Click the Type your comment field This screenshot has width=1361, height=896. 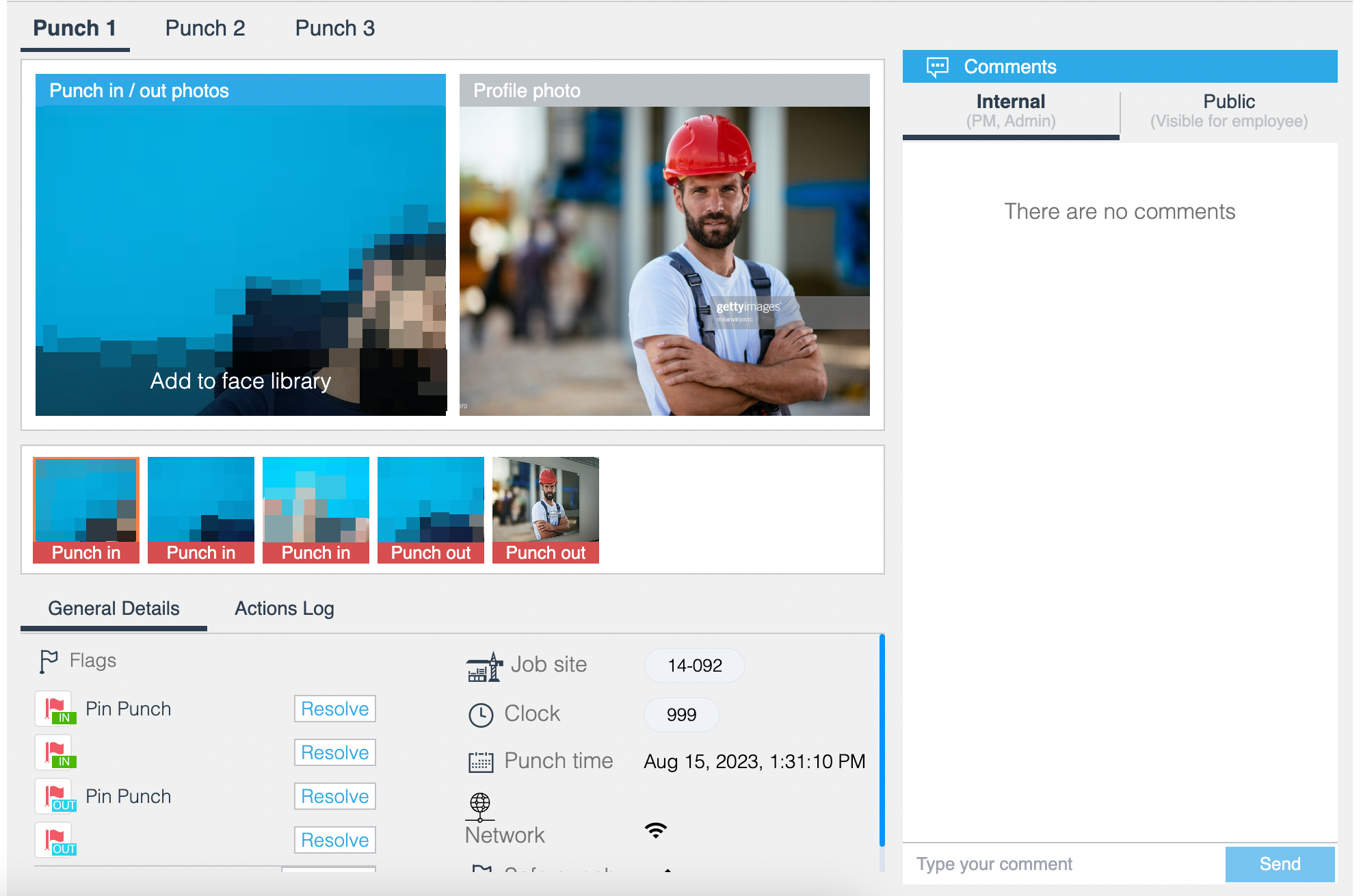coord(1063,864)
